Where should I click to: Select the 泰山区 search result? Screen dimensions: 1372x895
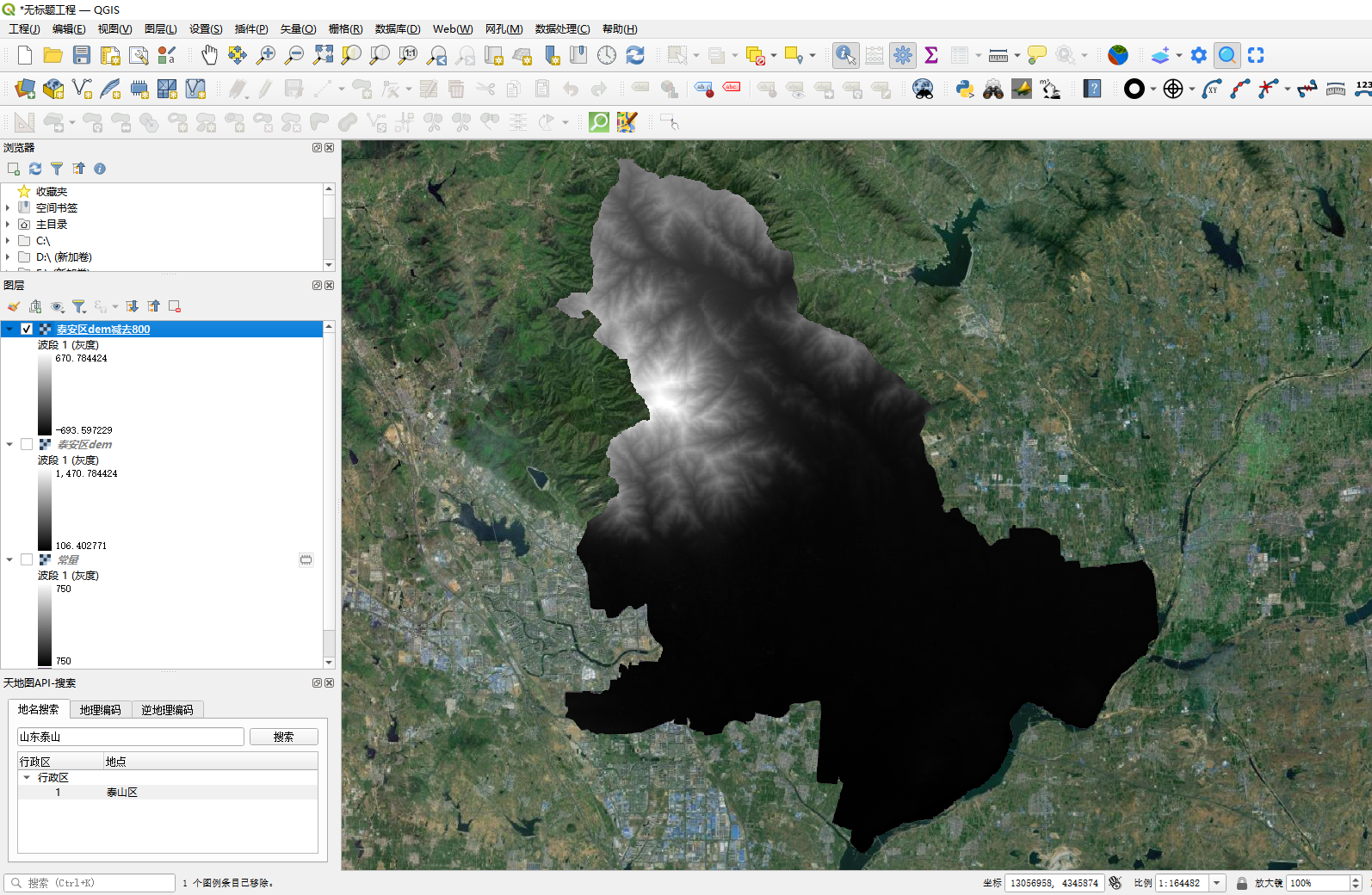coord(121,792)
